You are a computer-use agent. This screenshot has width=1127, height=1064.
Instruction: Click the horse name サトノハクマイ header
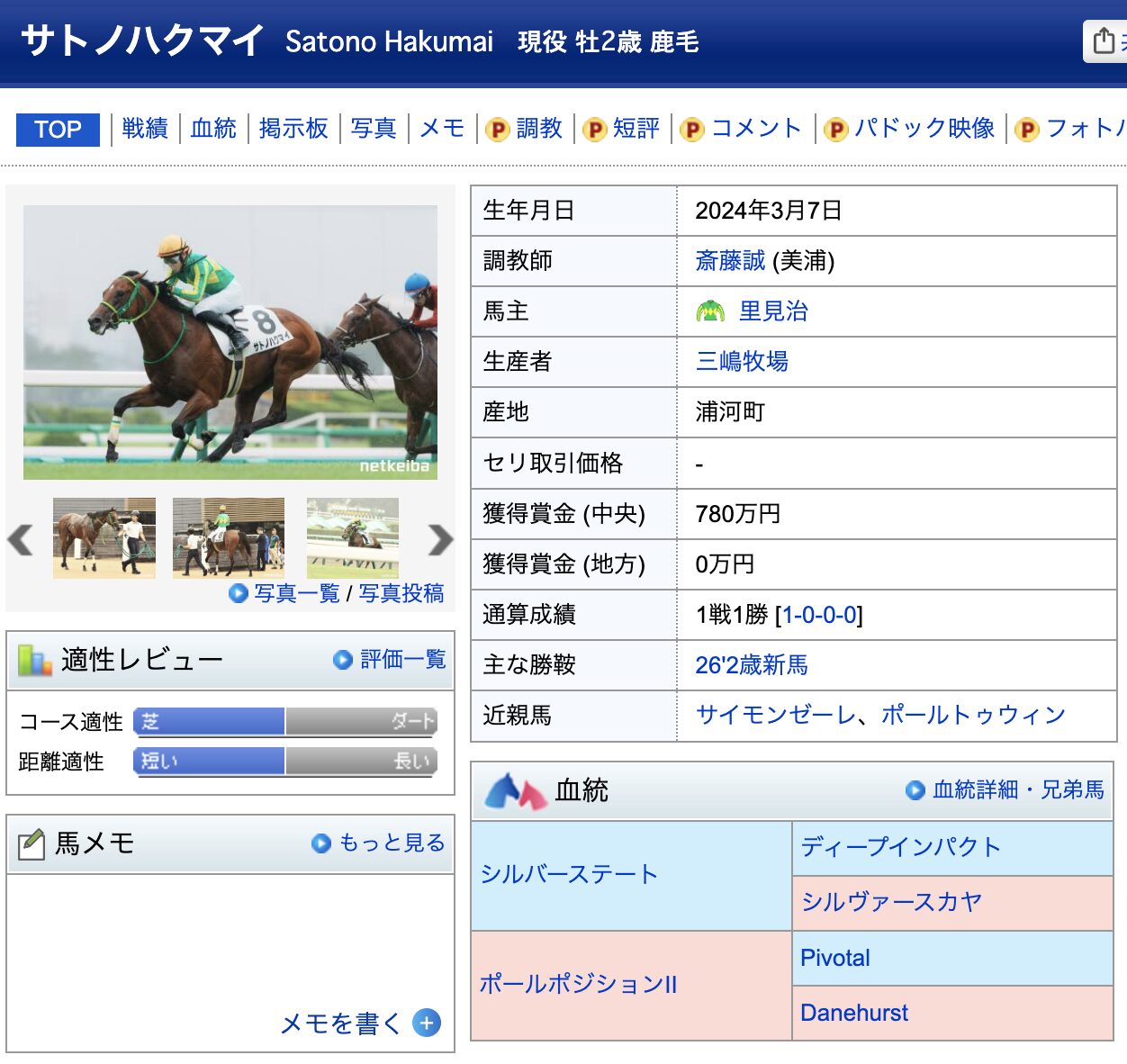pos(142,41)
